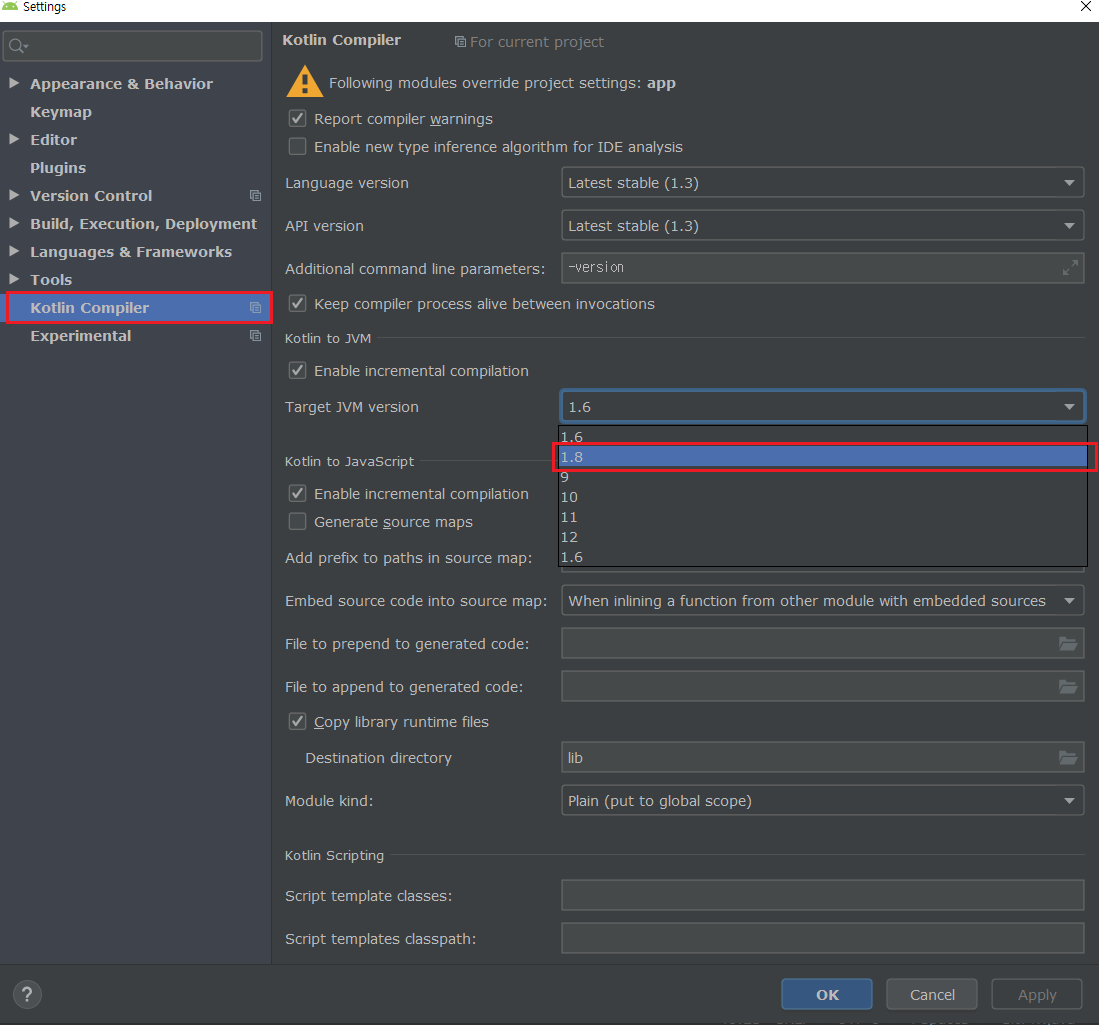Open the Language version dropdown
The height and width of the screenshot is (1025, 1099).
coord(822,183)
